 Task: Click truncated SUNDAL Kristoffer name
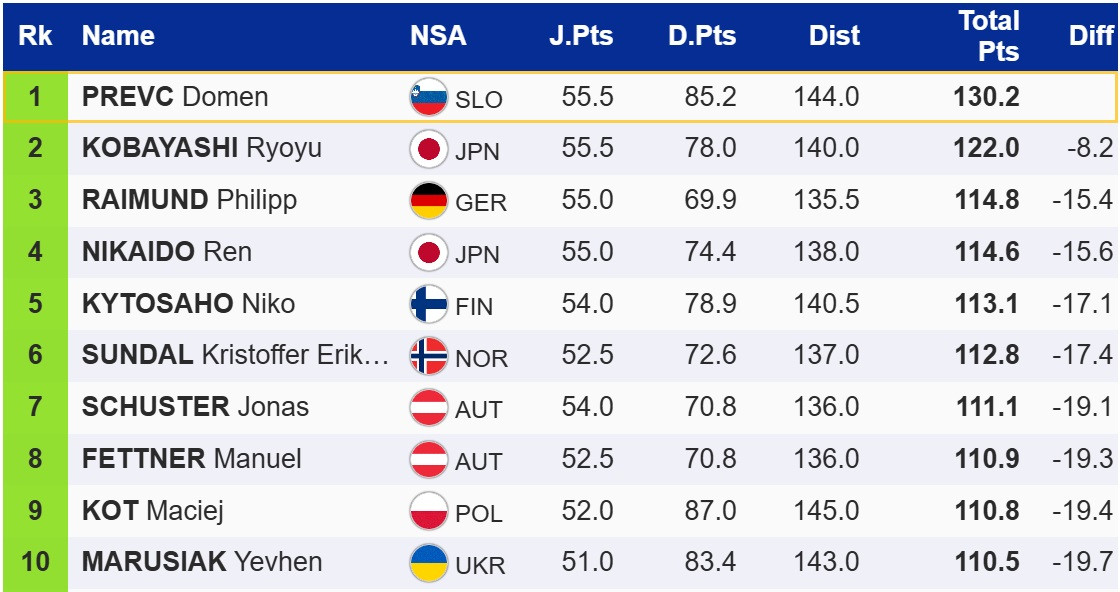point(235,355)
